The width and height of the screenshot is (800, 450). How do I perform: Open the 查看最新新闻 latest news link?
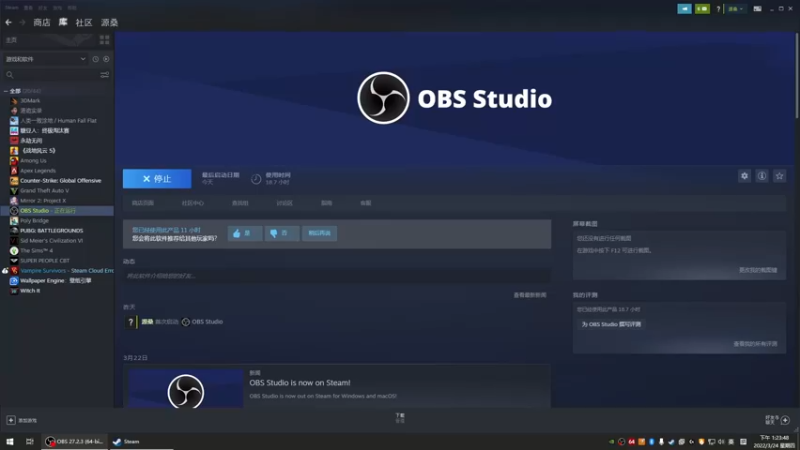point(530,295)
